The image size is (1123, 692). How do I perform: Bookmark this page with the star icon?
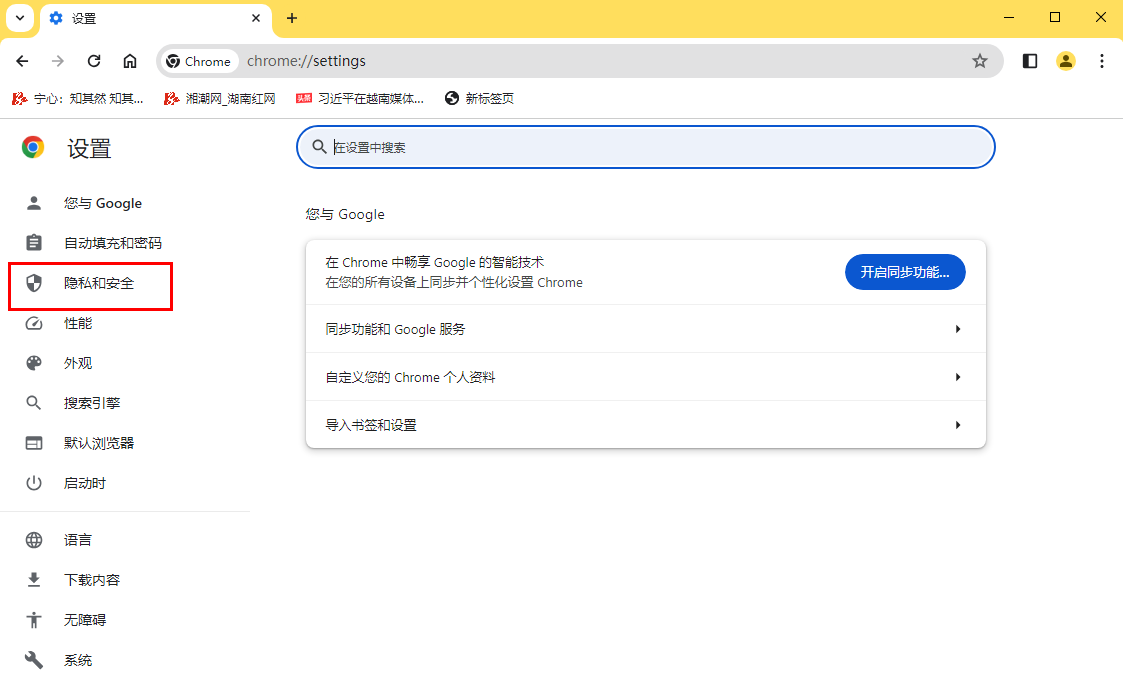(980, 61)
